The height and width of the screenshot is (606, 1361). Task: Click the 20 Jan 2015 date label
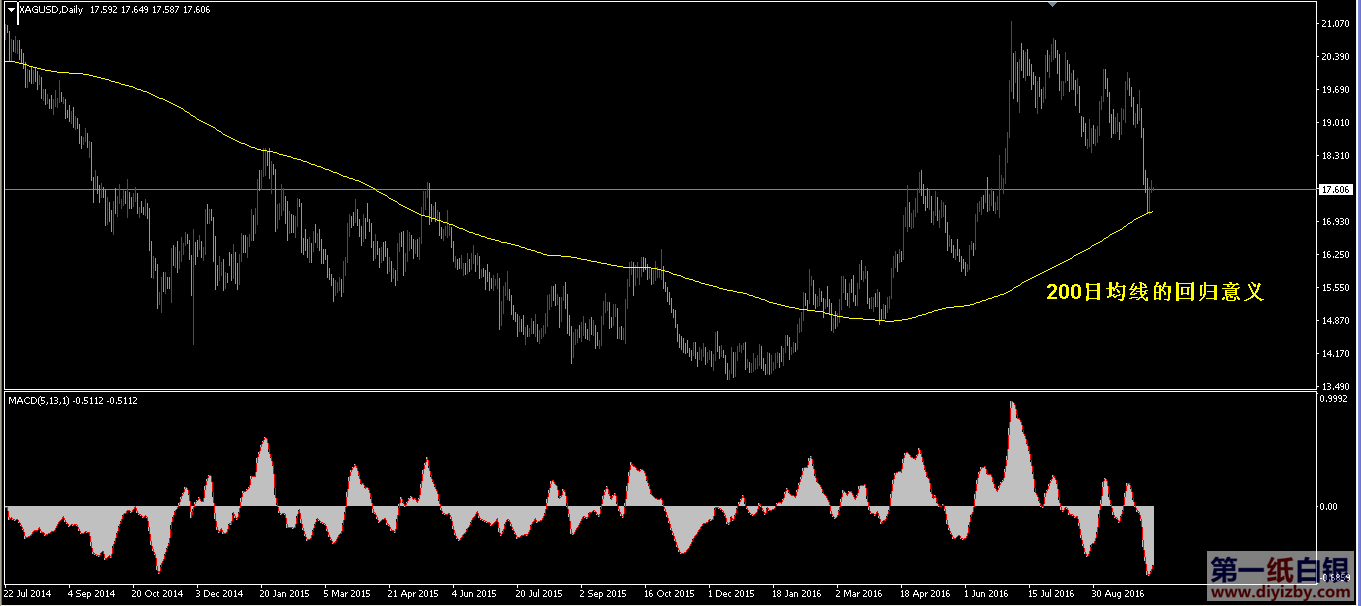click(x=285, y=593)
